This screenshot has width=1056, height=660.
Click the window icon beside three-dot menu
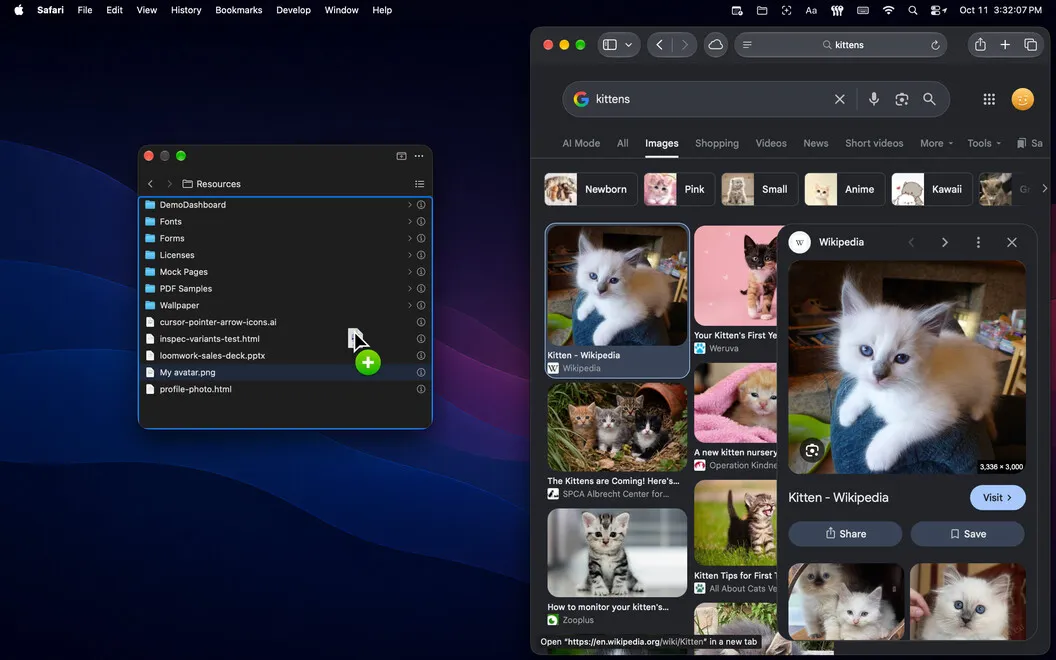pos(401,156)
